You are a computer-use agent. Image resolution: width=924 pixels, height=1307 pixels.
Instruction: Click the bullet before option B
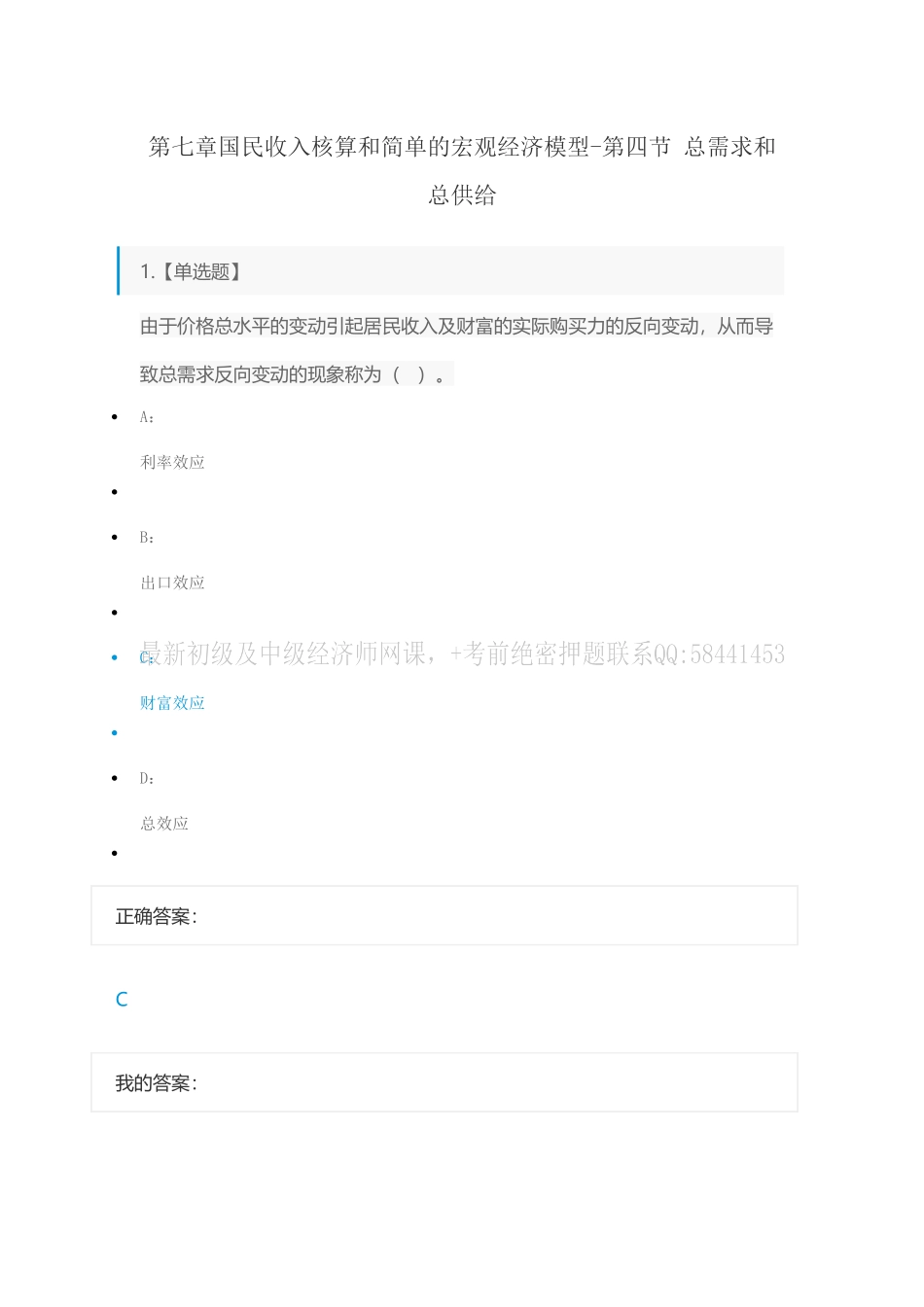(x=115, y=538)
